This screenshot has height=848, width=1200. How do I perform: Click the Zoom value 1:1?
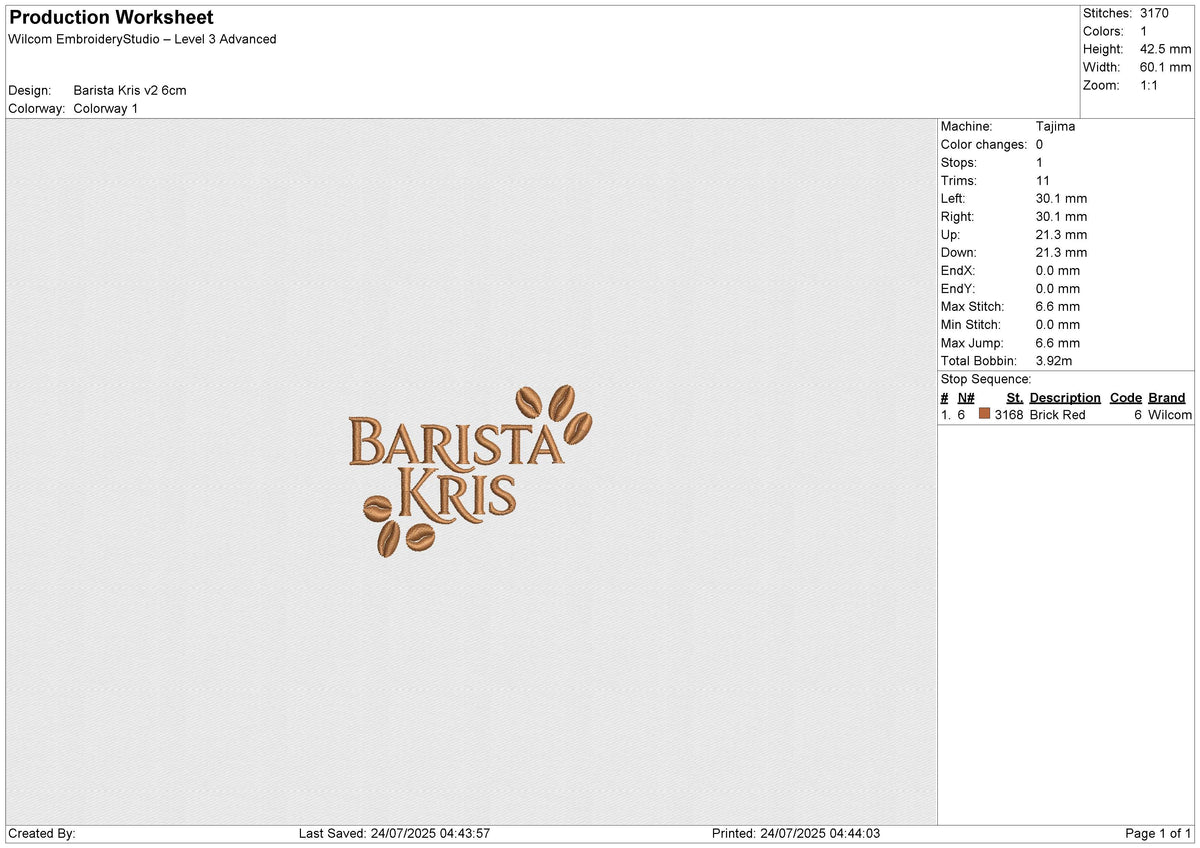pos(1151,85)
